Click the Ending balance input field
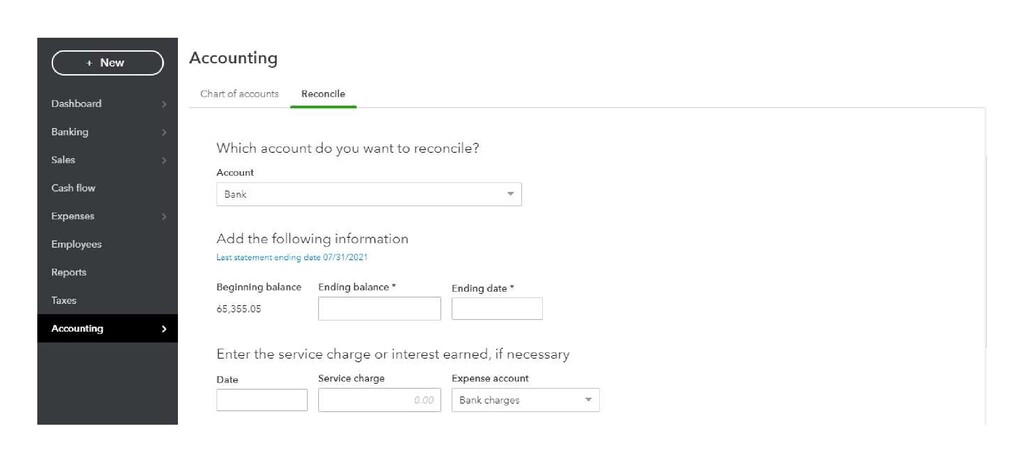 click(379, 309)
